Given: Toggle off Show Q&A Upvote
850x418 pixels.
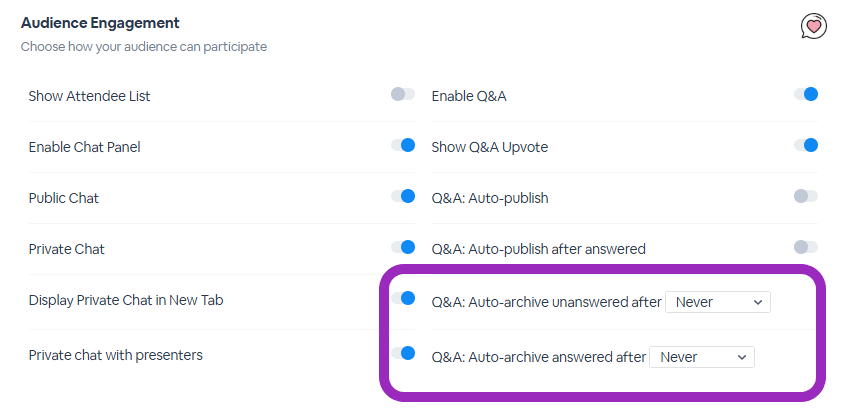Looking at the screenshot, I should (x=806, y=145).
